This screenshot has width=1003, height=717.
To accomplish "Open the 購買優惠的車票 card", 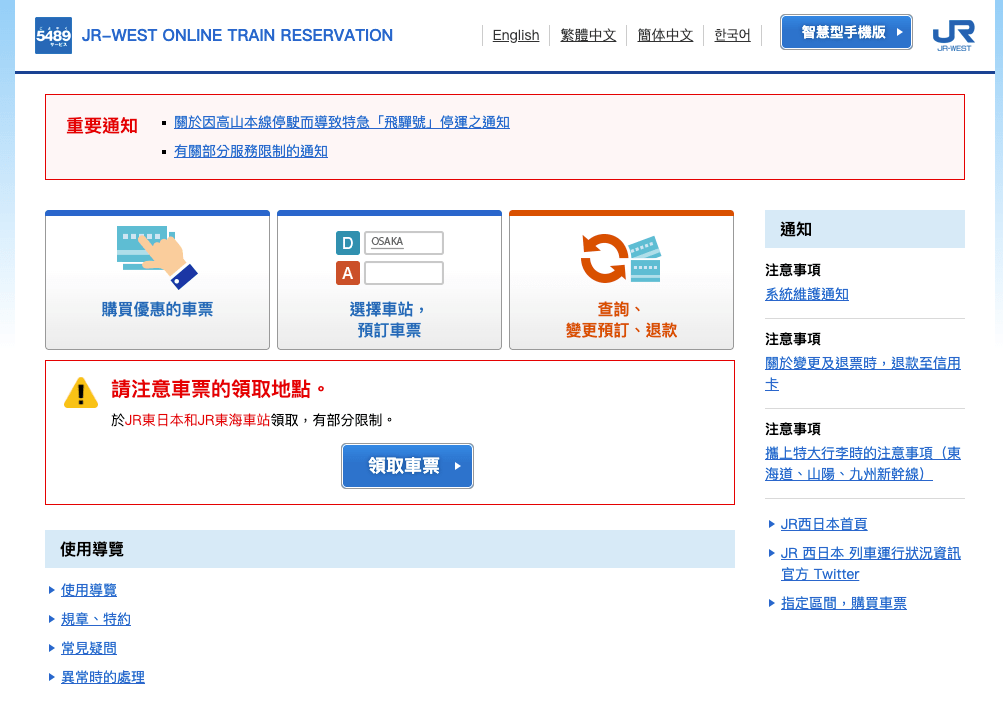I will (157, 280).
